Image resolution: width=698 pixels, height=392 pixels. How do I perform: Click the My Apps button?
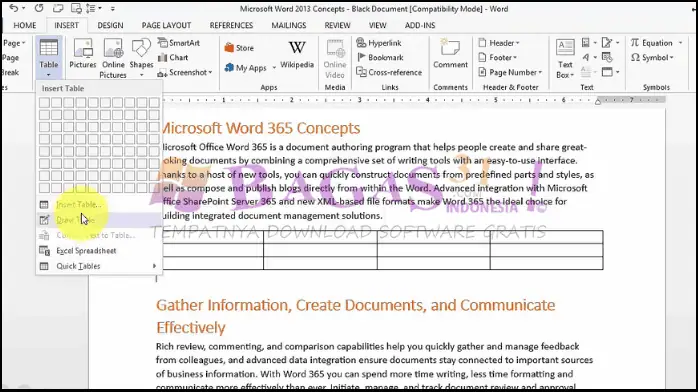tap(246, 68)
